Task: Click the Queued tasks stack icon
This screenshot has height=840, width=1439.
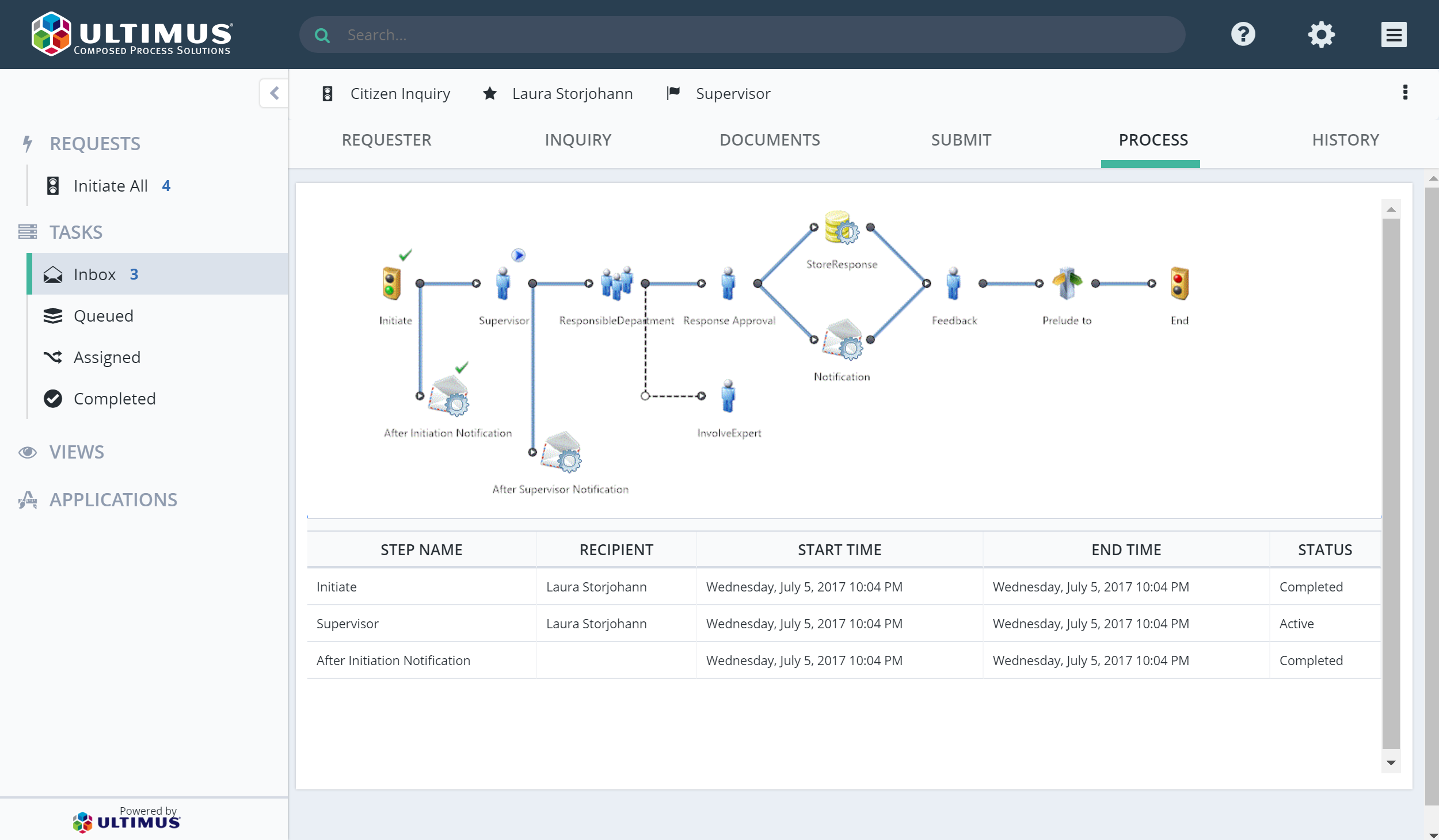Action: [x=53, y=316]
